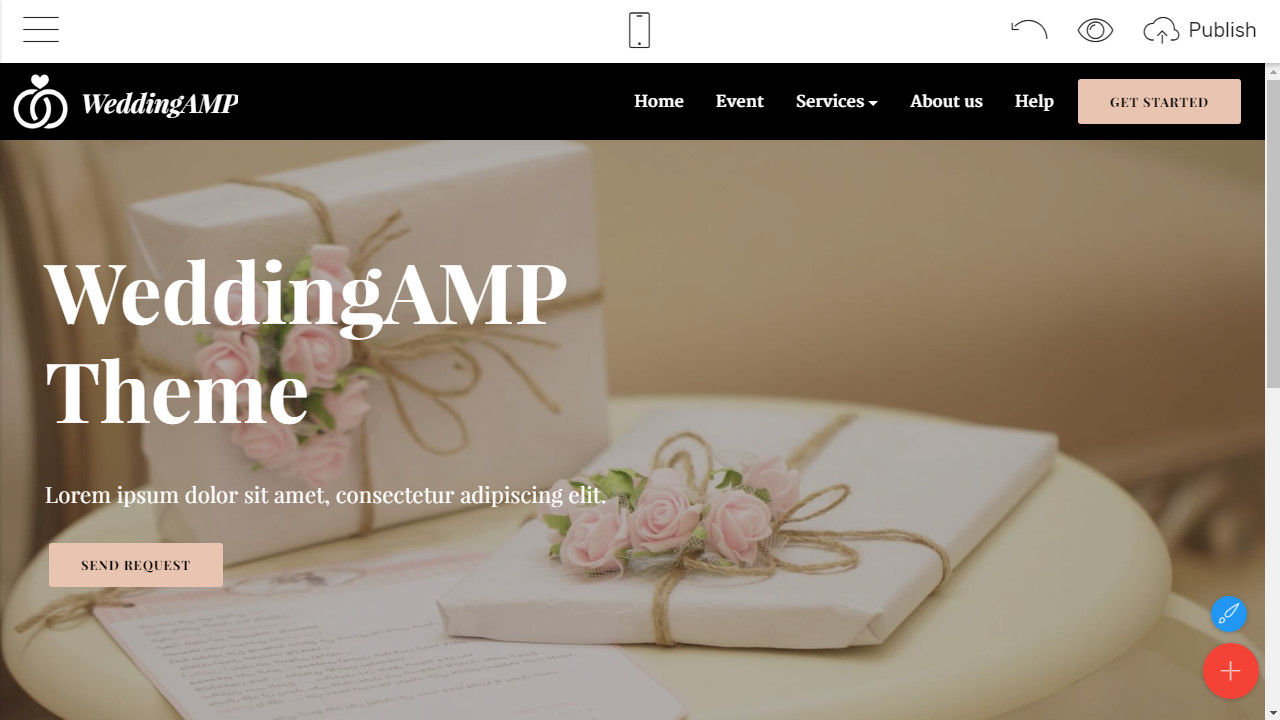Screen dimensions: 1280x720
Task: Open the blue paintbrush style editor
Action: tap(1229, 613)
